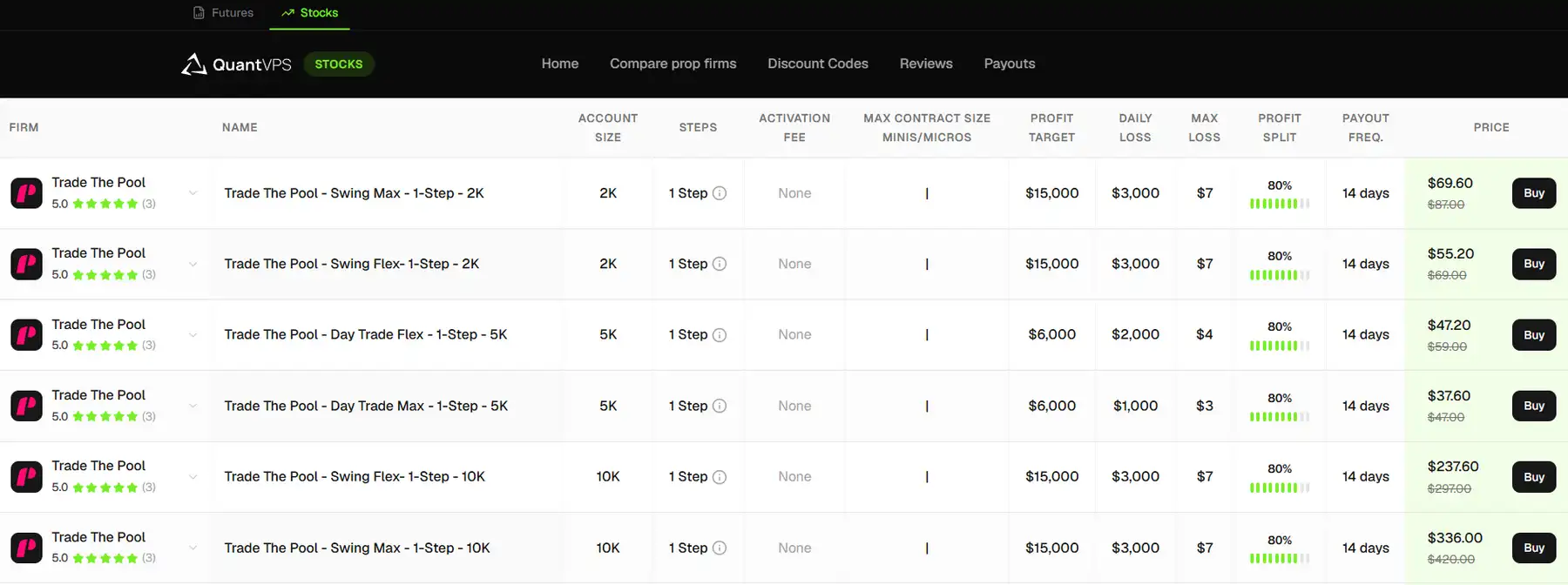The width and height of the screenshot is (1568, 585).
Task: Click the 1 Step info icon for Swing Max 10K
Action: click(720, 548)
